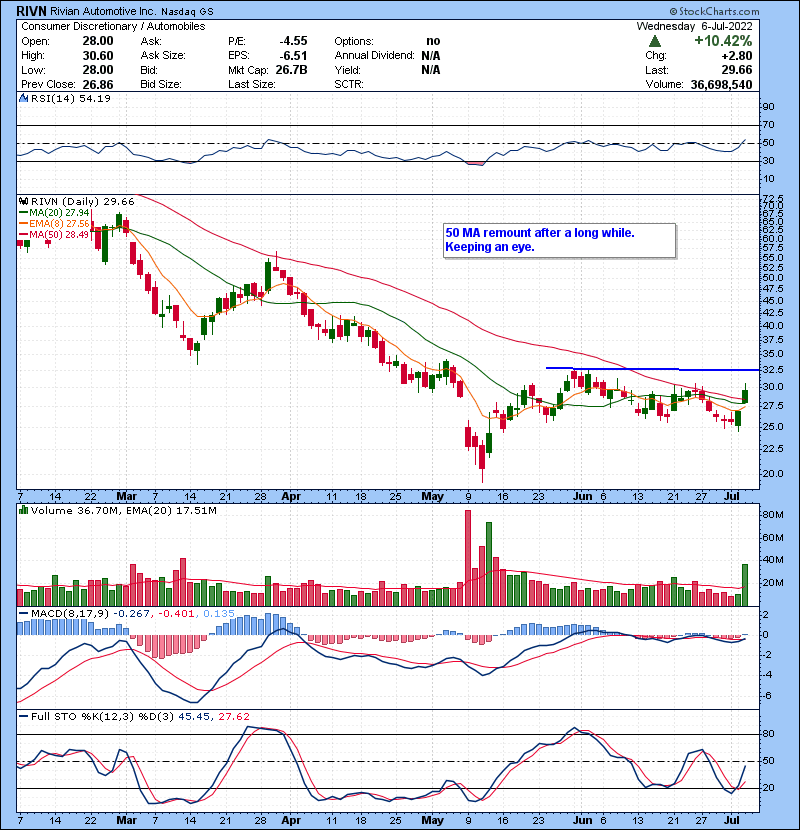This screenshot has width=800, height=830.
Task: Click the EMA(8) 27.56 legend entry
Action: pyautogui.click(x=55, y=223)
